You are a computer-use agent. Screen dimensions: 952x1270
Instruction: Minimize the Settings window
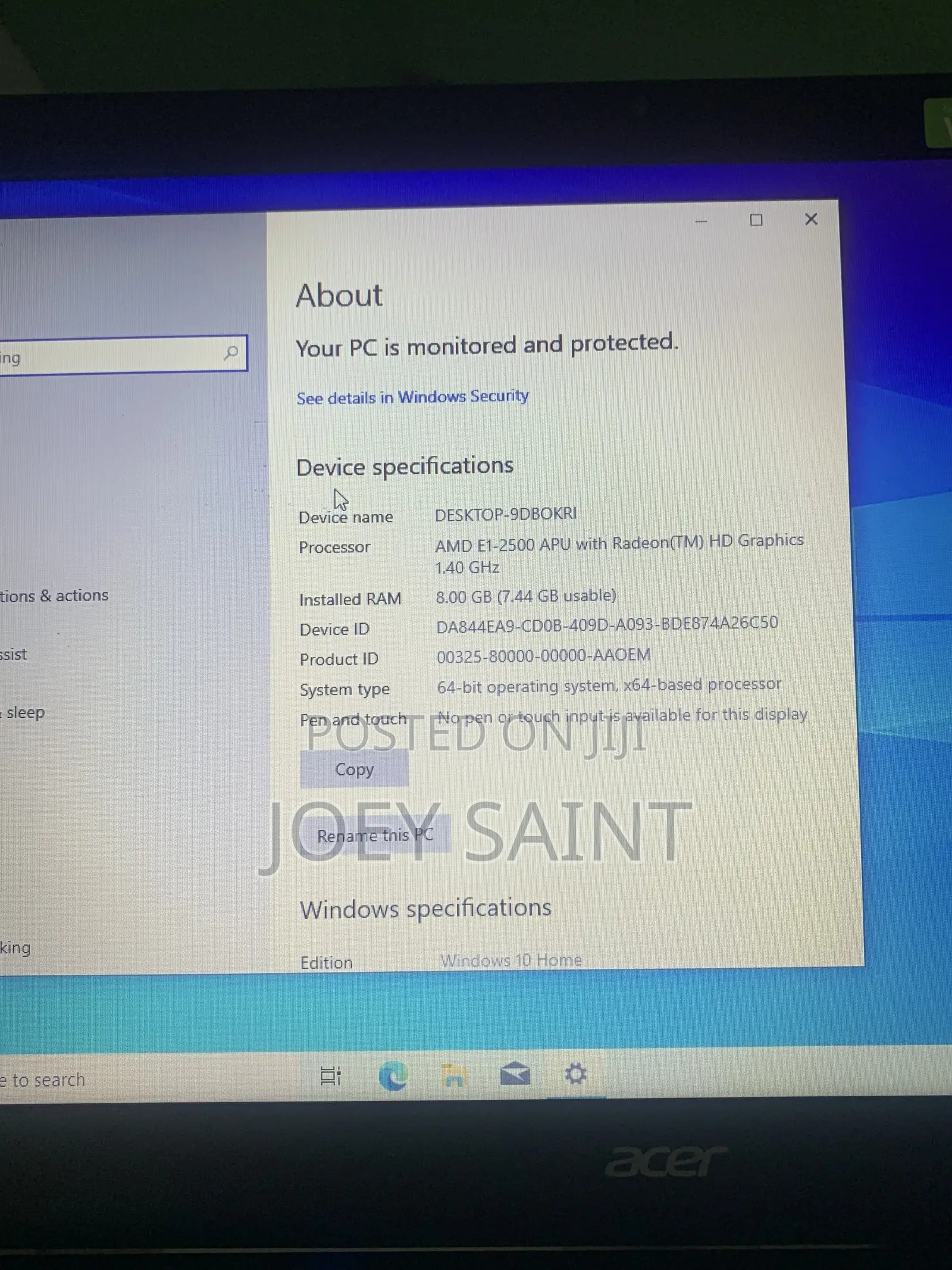click(702, 221)
